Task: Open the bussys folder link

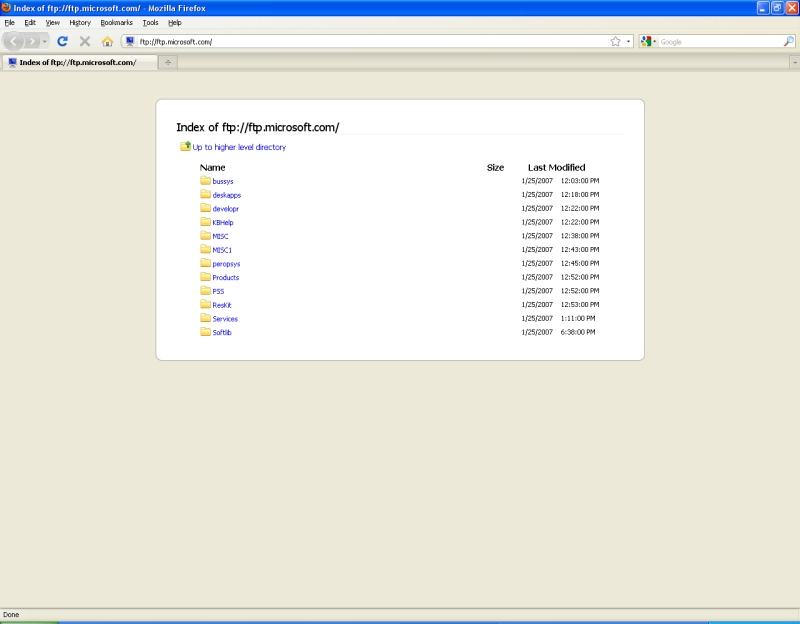Action: pyautogui.click(x=222, y=181)
